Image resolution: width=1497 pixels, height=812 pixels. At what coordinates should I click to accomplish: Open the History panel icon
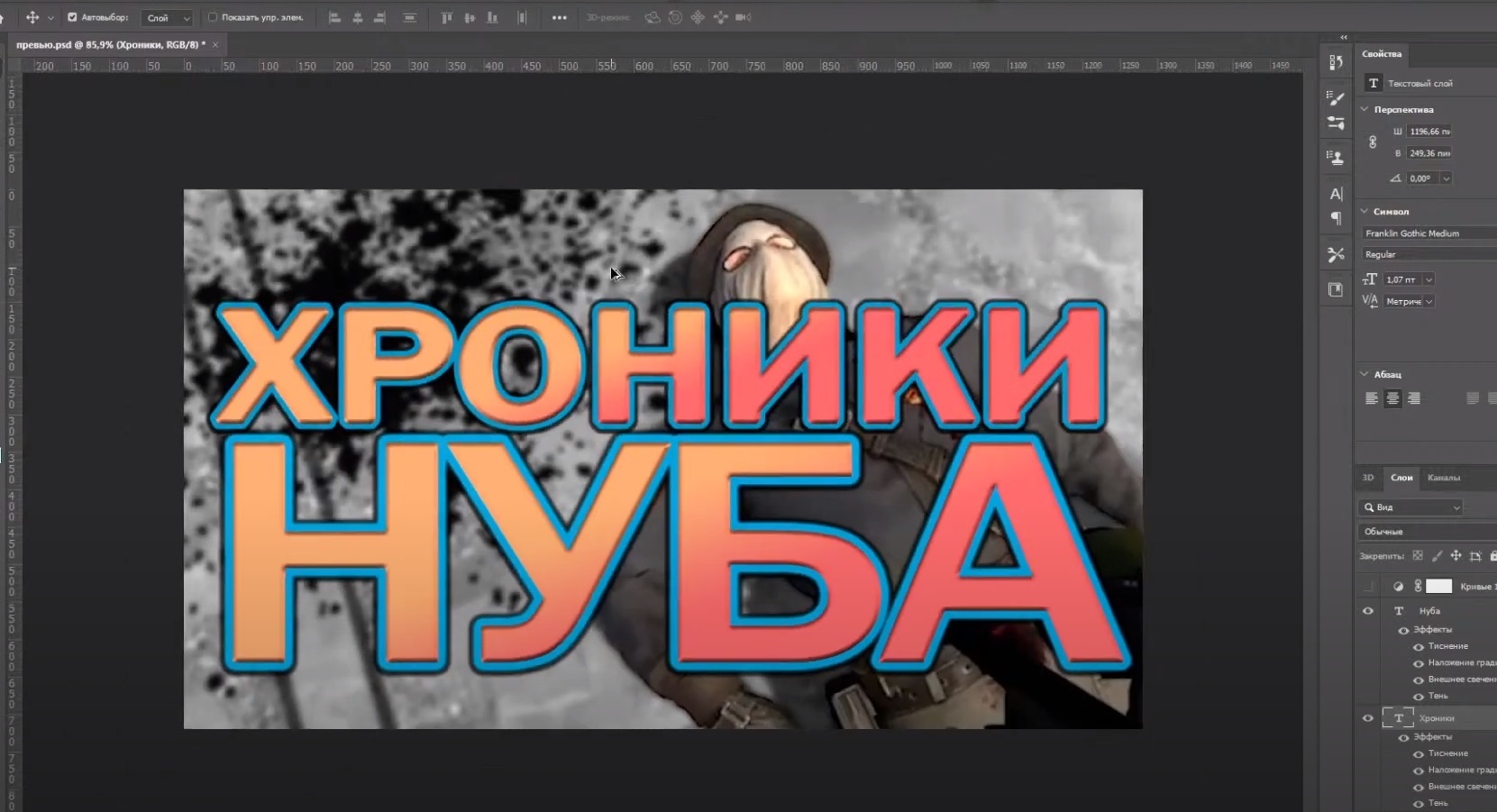pos(1336,62)
